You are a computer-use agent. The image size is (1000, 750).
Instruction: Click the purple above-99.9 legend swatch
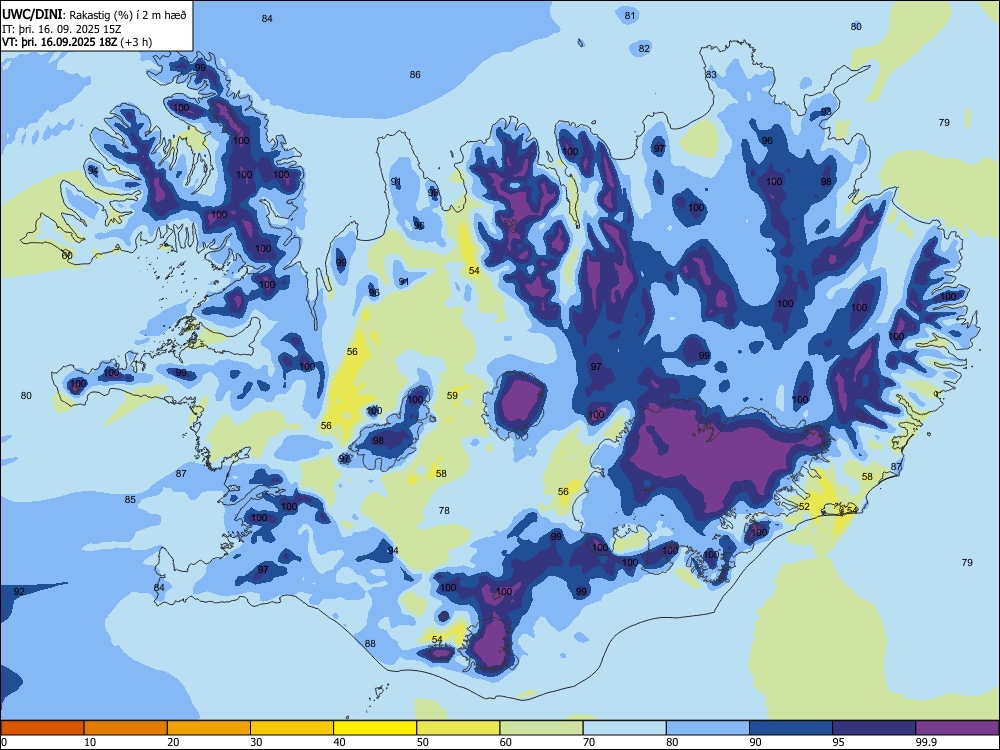(957, 728)
